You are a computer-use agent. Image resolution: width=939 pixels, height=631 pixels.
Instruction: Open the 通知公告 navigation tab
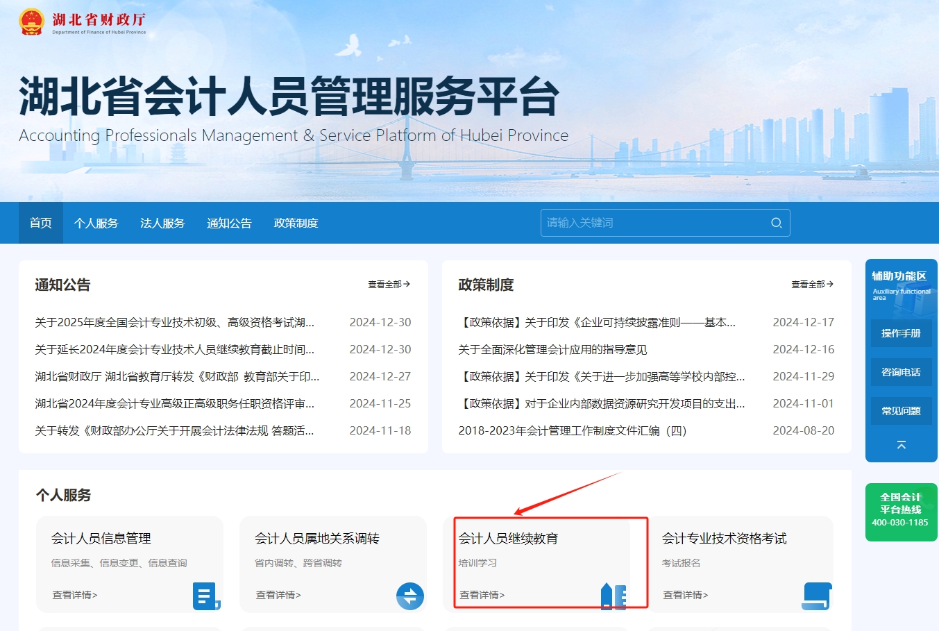(228, 223)
